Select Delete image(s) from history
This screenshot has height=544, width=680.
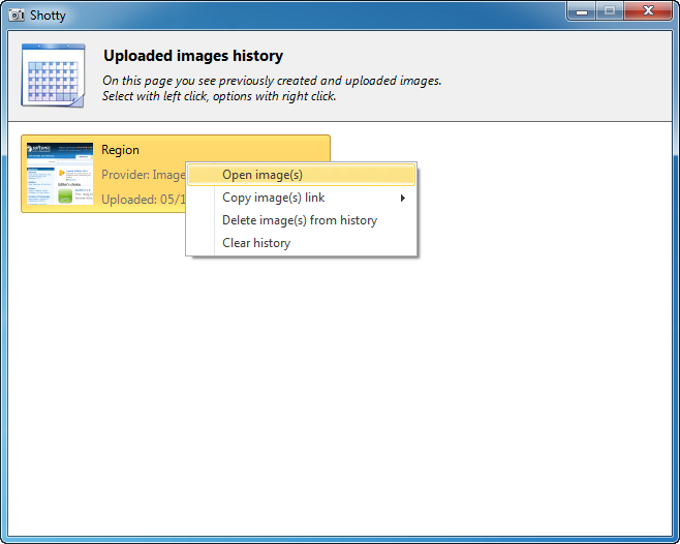301,220
